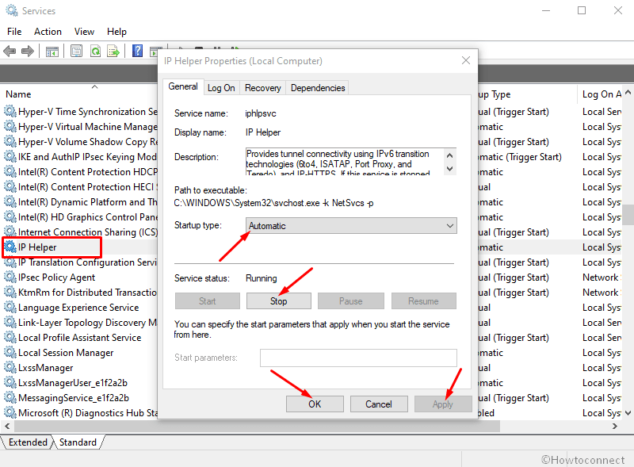Click gear icon beside Local Profile Assistant Service
This screenshot has height=467, width=634.
pyautogui.click(x=10, y=337)
